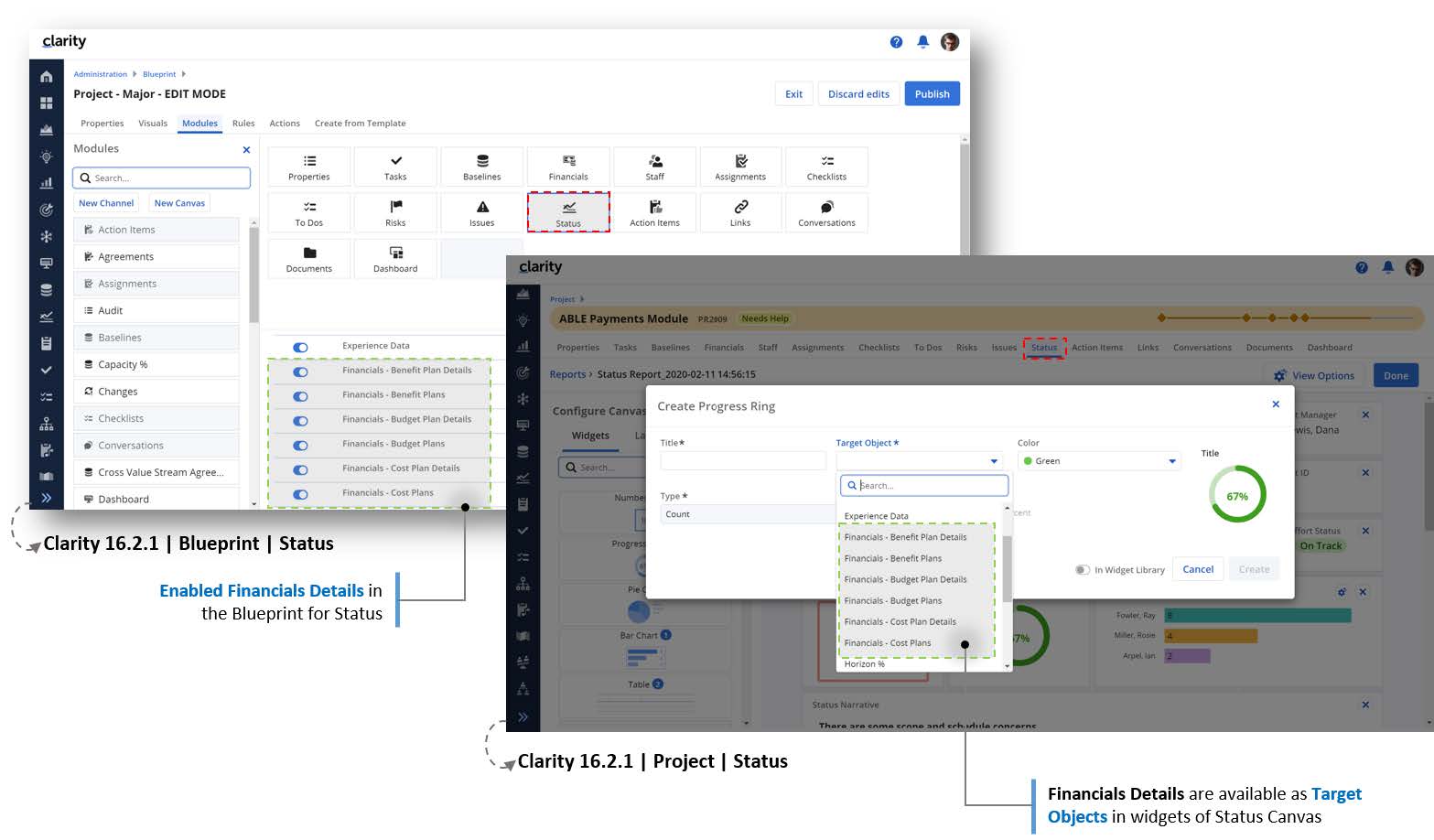Open notifications bell in Blueprint window header
This screenshot has height=840, width=1434.
(923, 42)
